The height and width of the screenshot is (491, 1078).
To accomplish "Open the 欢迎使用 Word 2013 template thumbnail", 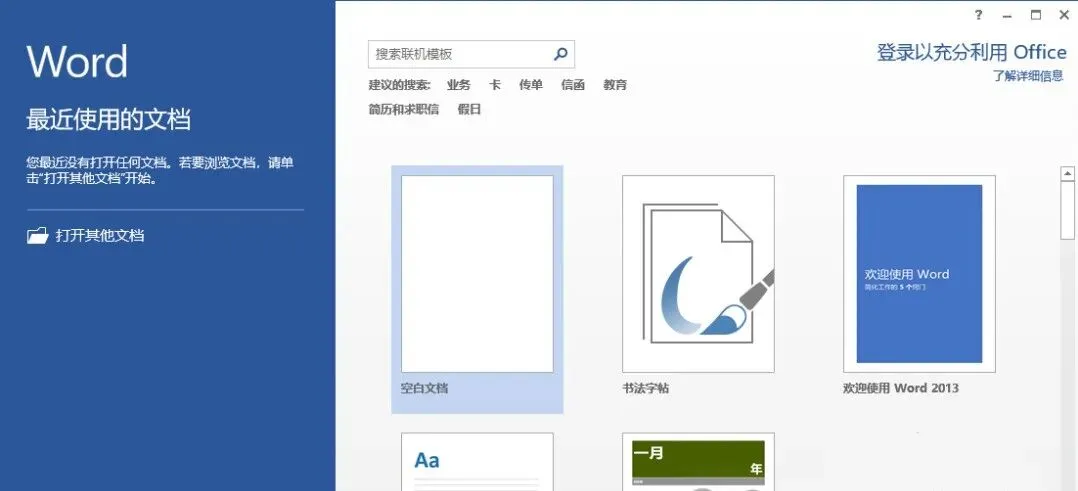I will [919, 274].
